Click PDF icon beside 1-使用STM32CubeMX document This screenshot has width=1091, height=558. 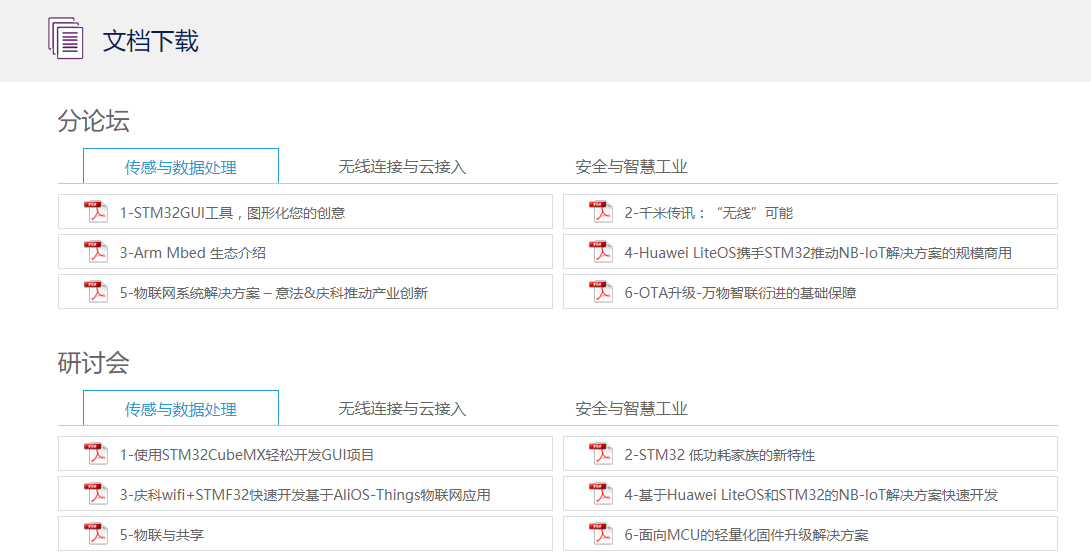coord(96,454)
